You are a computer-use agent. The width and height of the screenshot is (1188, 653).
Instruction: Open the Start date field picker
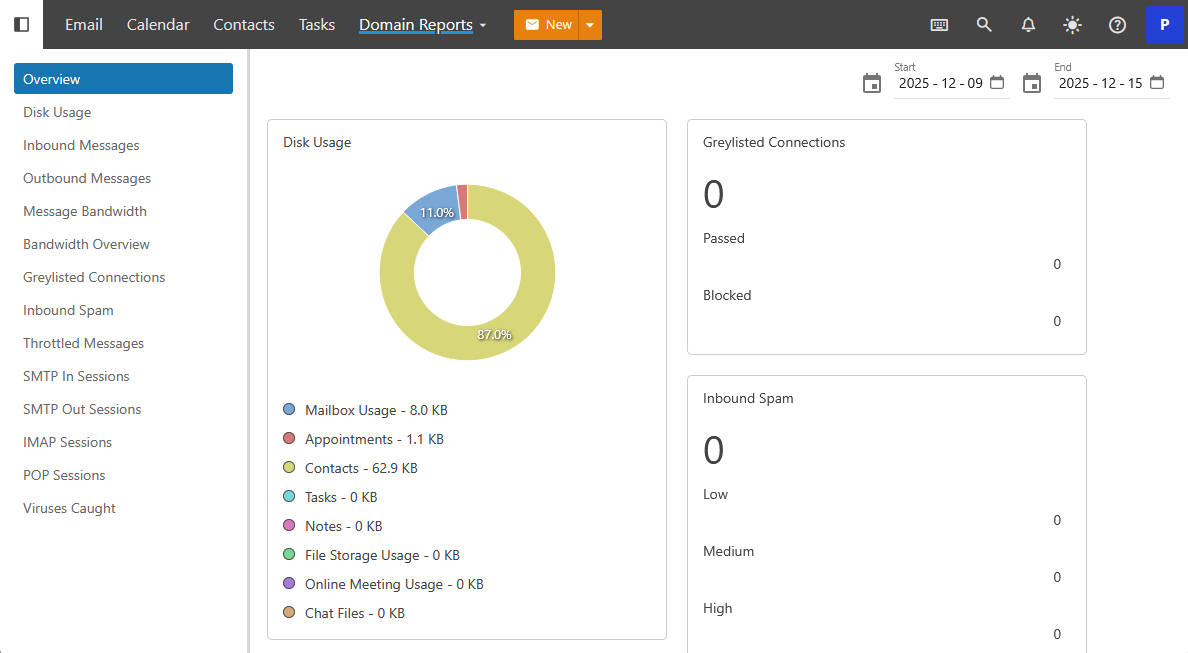(997, 83)
